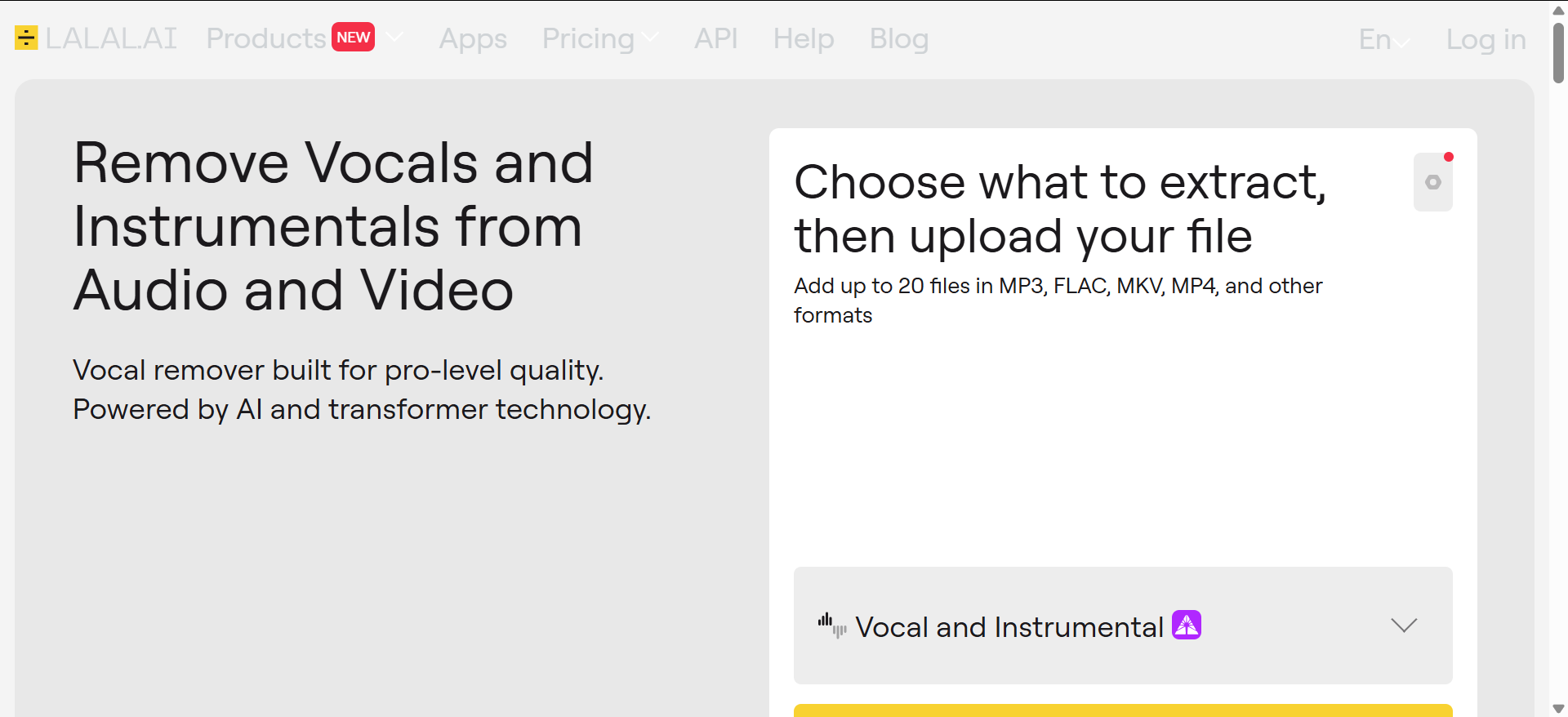Open the Vocal and Instrumental stem dropdown
This screenshot has width=1568, height=717.
point(1123,626)
